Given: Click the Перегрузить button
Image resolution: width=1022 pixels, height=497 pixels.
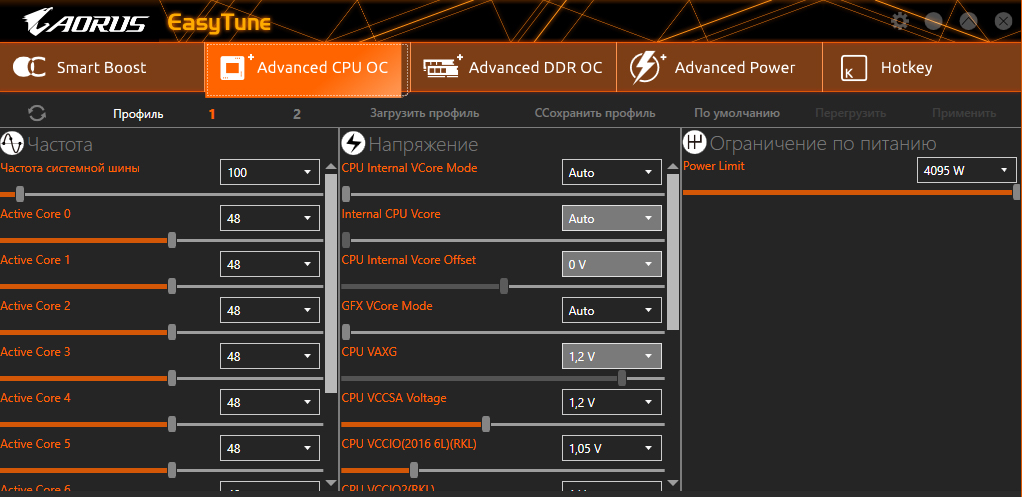Looking at the screenshot, I should click(x=851, y=113).
